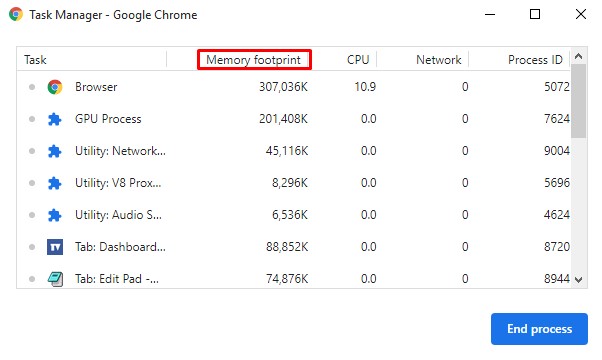Maximize the Task Manager window
Screen dimensions: 602x360
click(x=535, y=14)
